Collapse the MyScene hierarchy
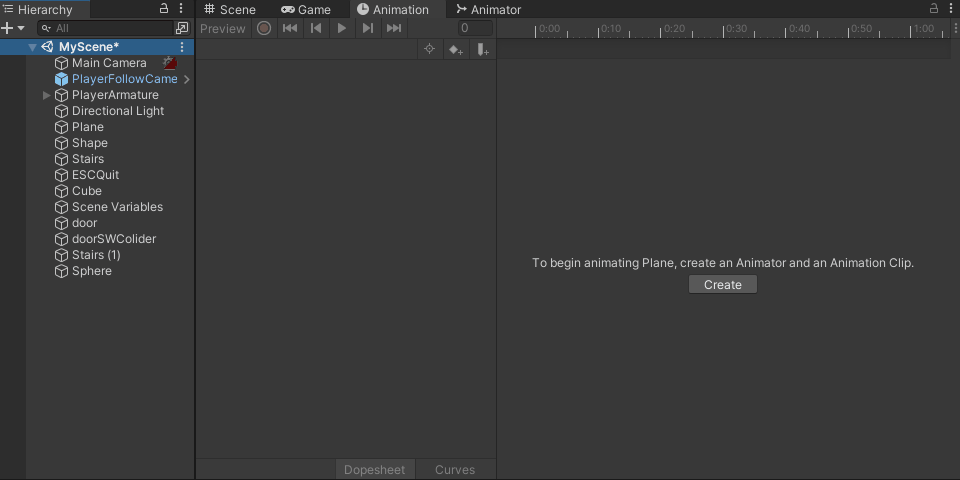 pos(32,47)
